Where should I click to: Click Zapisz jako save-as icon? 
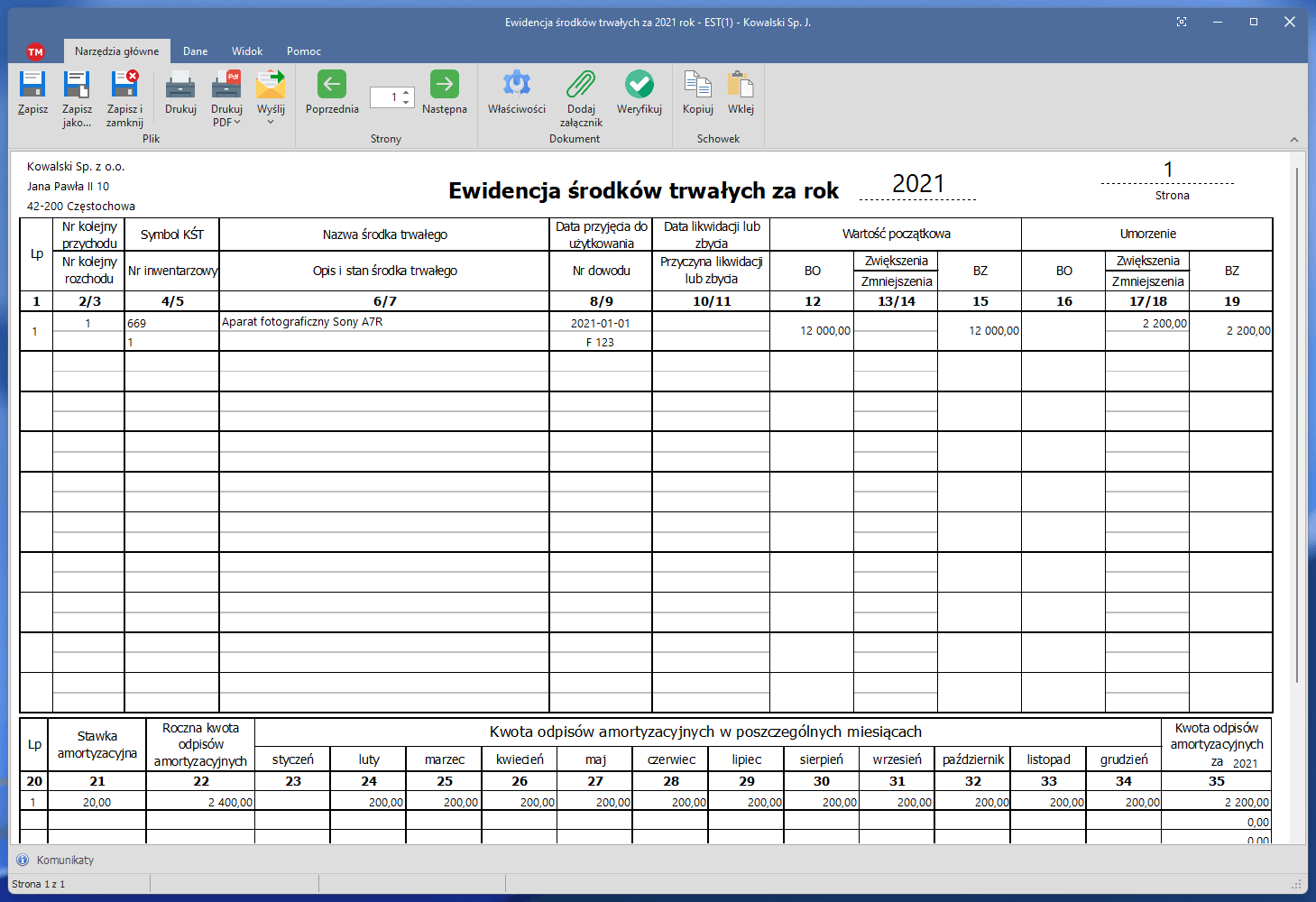[77, 86]
